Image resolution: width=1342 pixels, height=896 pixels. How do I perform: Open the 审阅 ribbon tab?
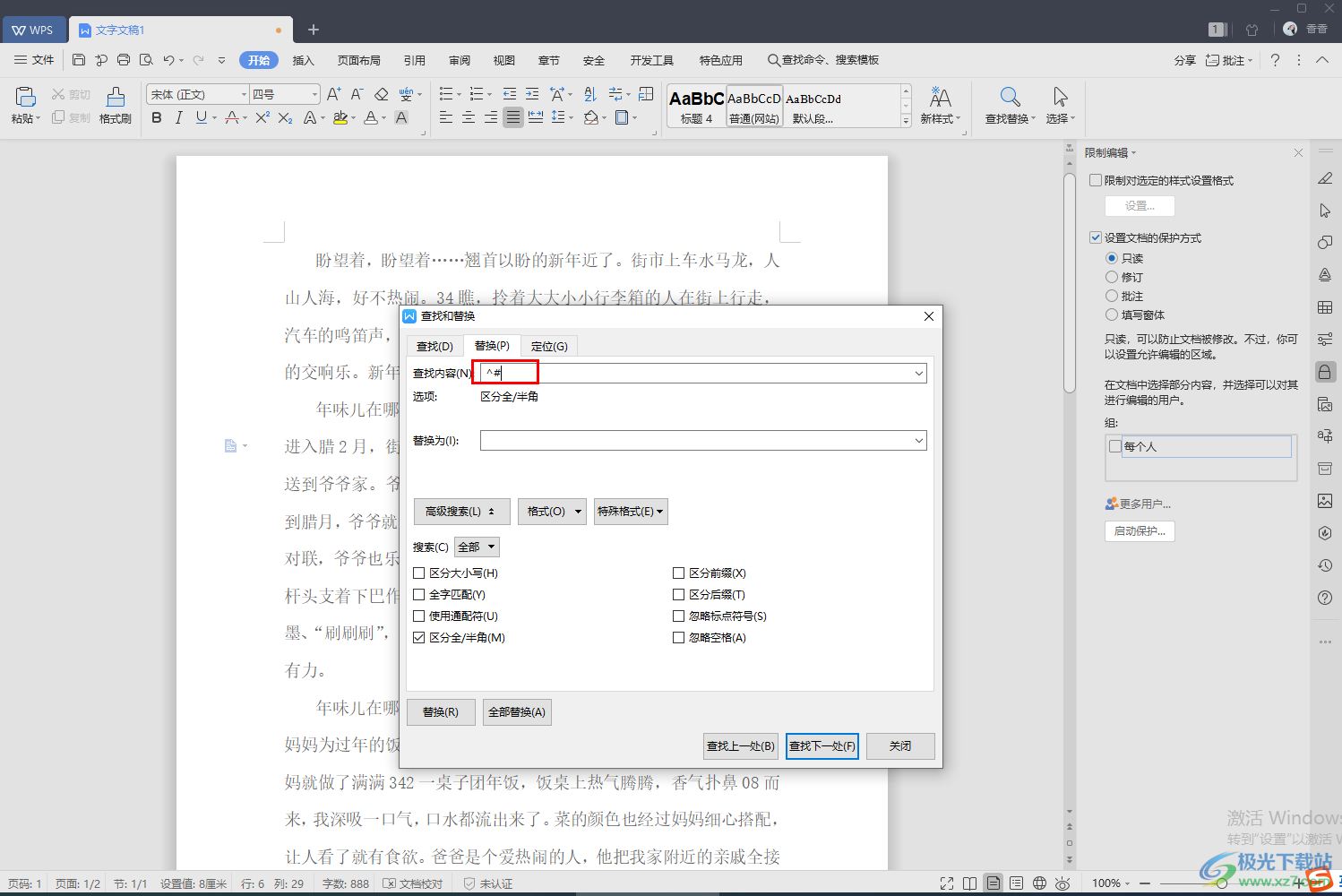click(460, 60)
